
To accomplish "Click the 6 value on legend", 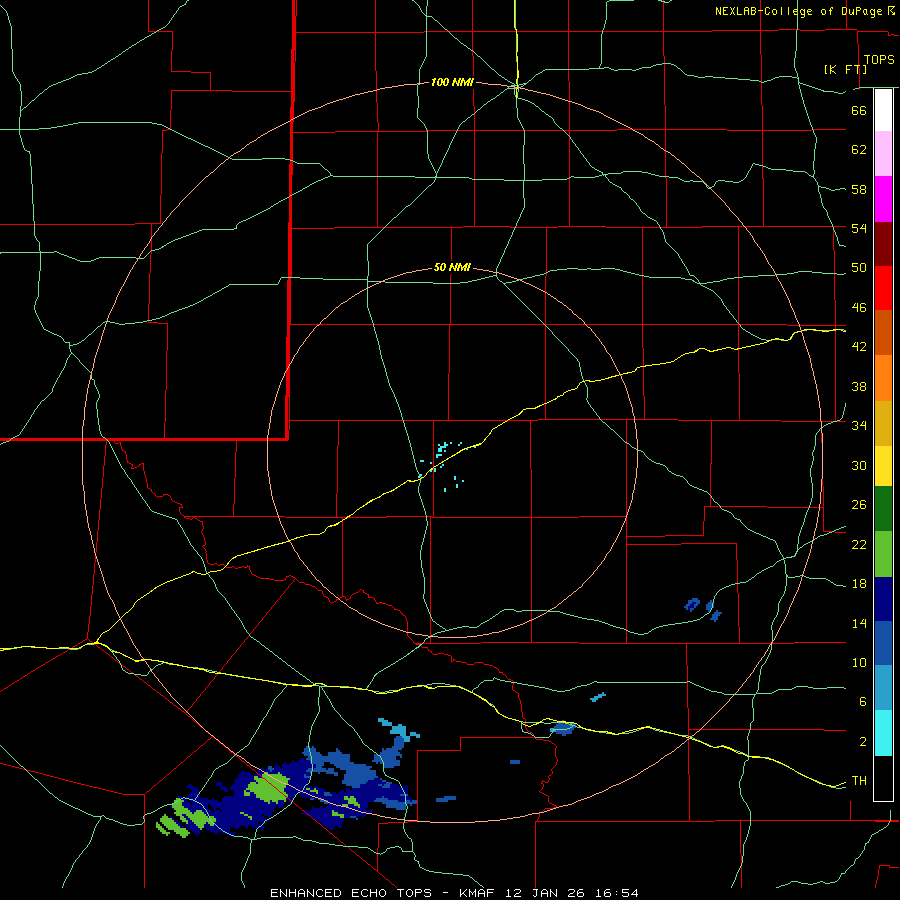I will 863,702.
